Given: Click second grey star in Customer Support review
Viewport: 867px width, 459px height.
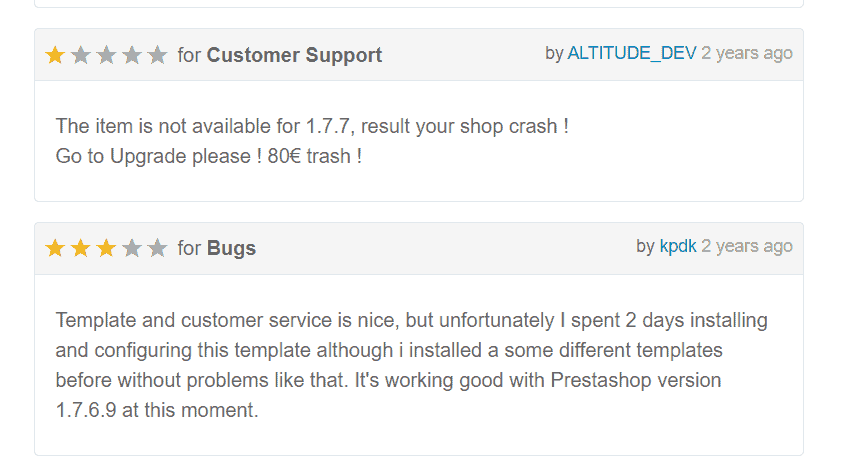Looking at the screenshot, I should [81, 55].
